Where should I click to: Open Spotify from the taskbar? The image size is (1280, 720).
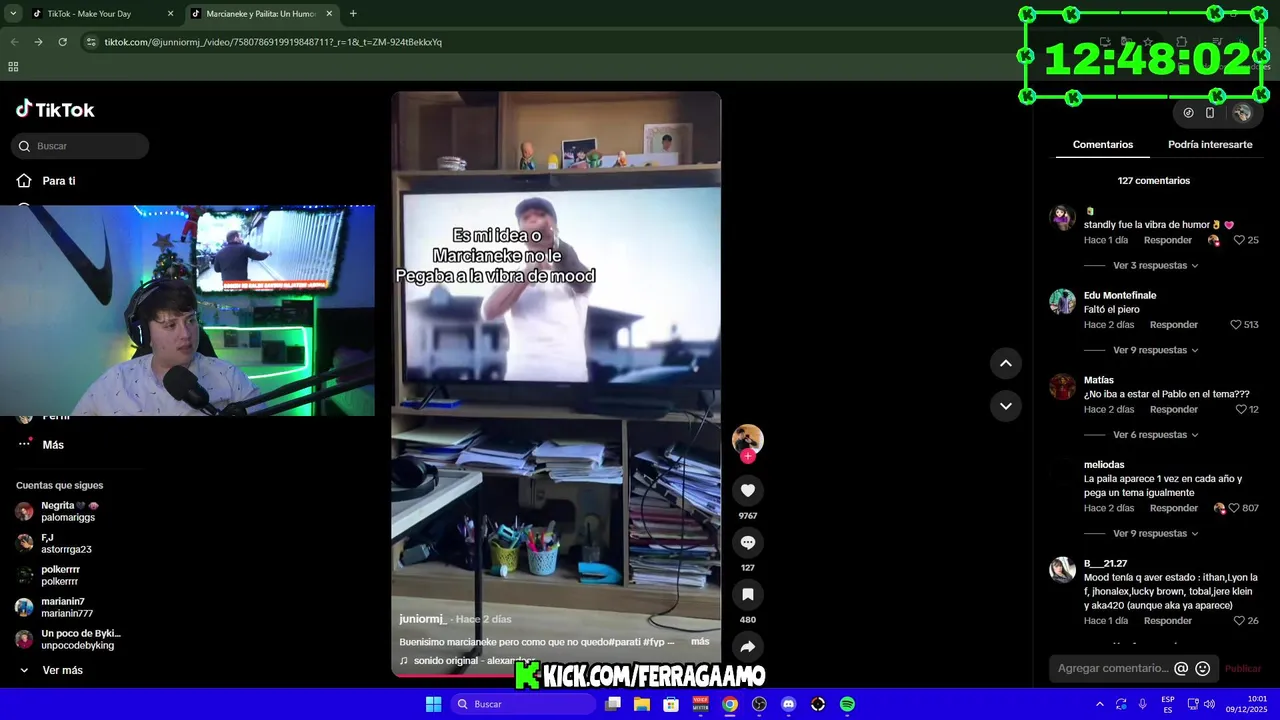click(847, 704)
